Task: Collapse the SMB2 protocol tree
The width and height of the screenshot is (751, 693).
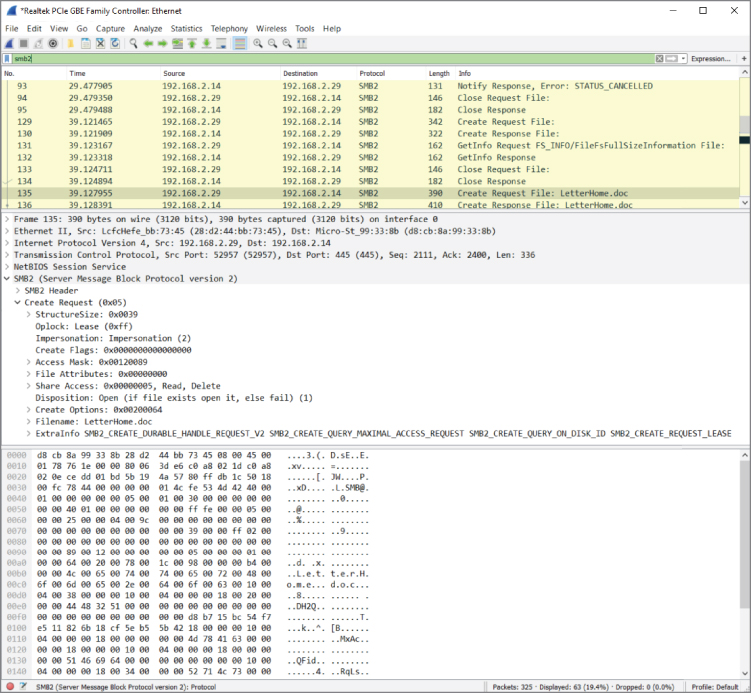Action: click(x=7, y=279)
